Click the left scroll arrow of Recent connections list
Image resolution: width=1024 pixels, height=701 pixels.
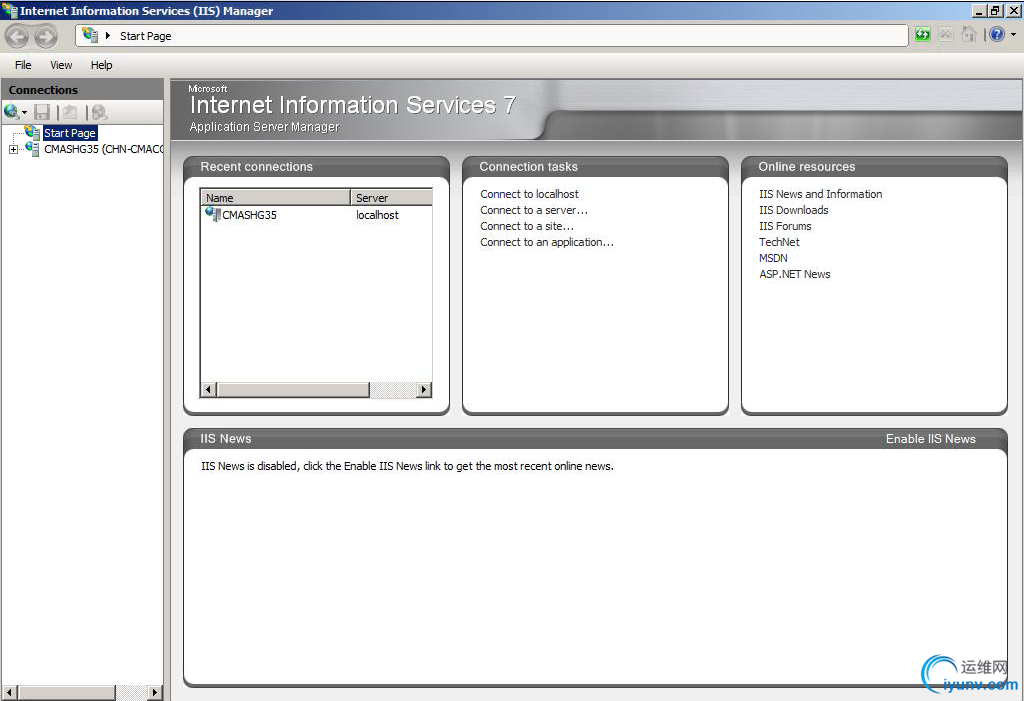click(x=208, y=390)
